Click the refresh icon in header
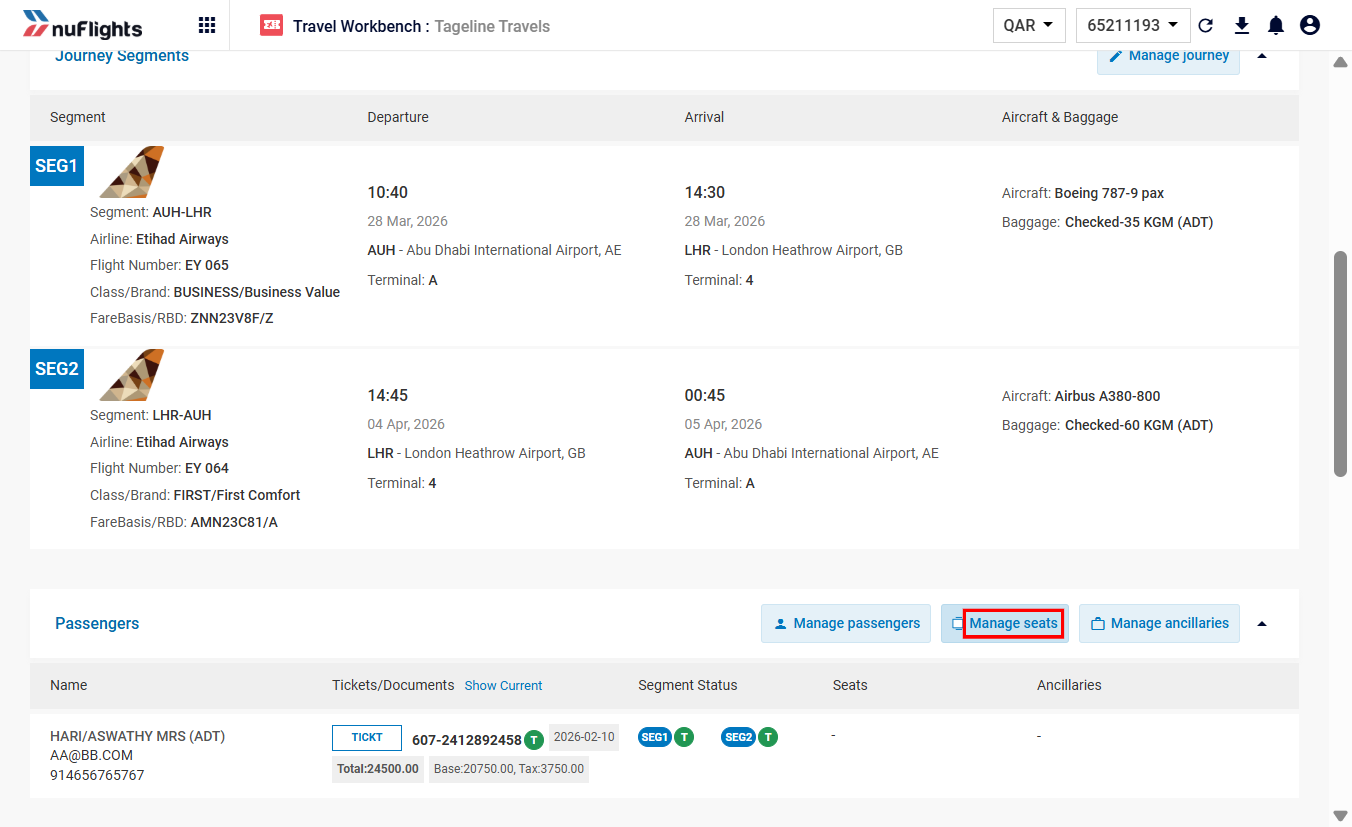The width and height of the screenshot is (1352, 827). click(x=1206, y=26)
